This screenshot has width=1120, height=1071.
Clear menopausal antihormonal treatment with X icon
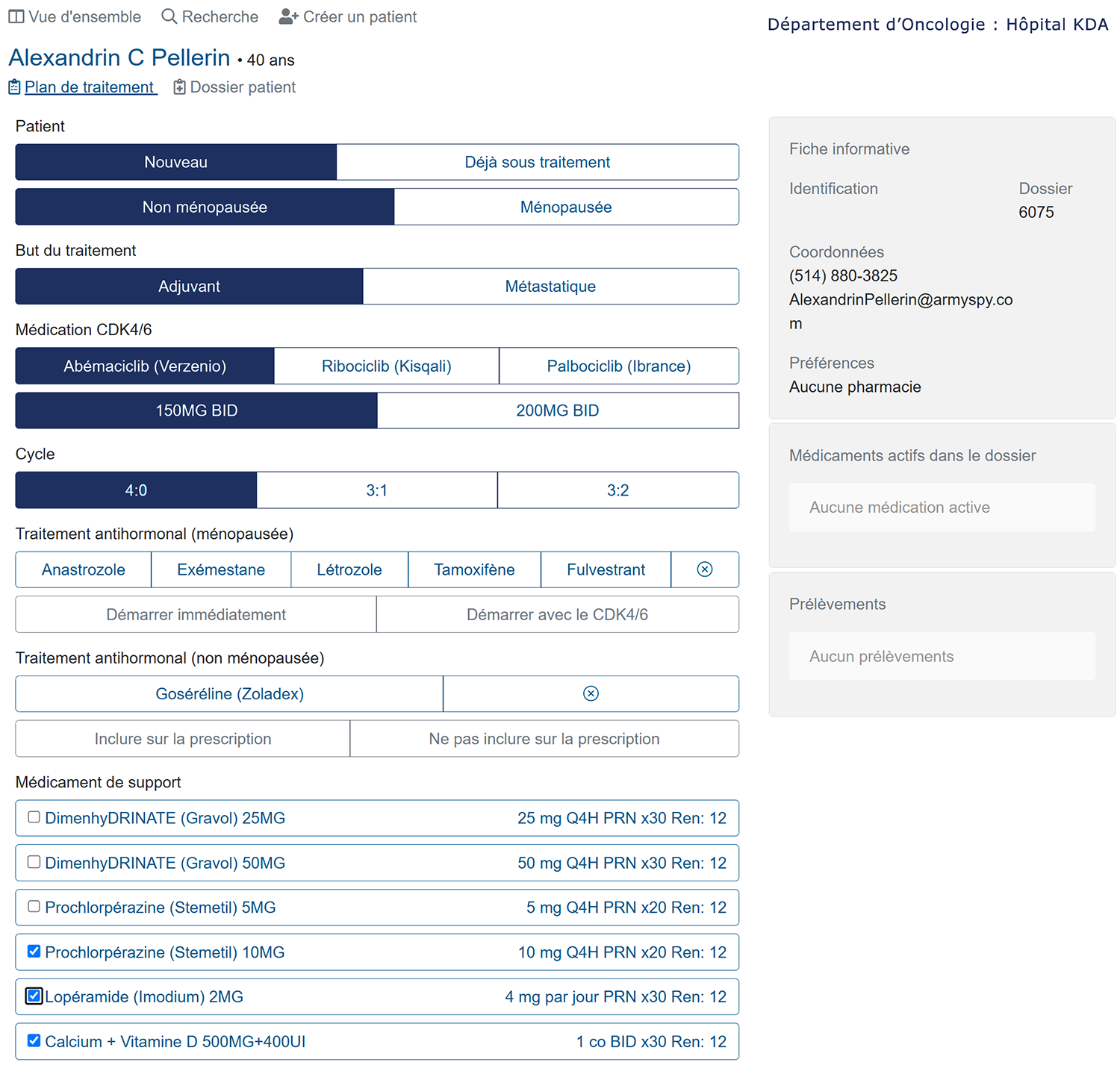pos(704,569)
